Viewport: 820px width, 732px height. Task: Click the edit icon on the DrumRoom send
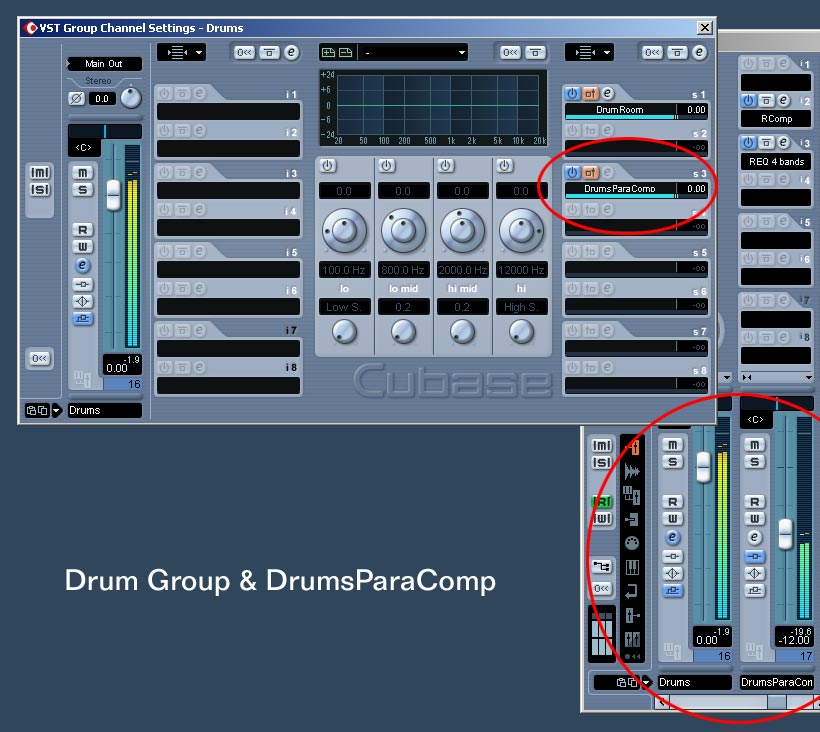[607, 94]
